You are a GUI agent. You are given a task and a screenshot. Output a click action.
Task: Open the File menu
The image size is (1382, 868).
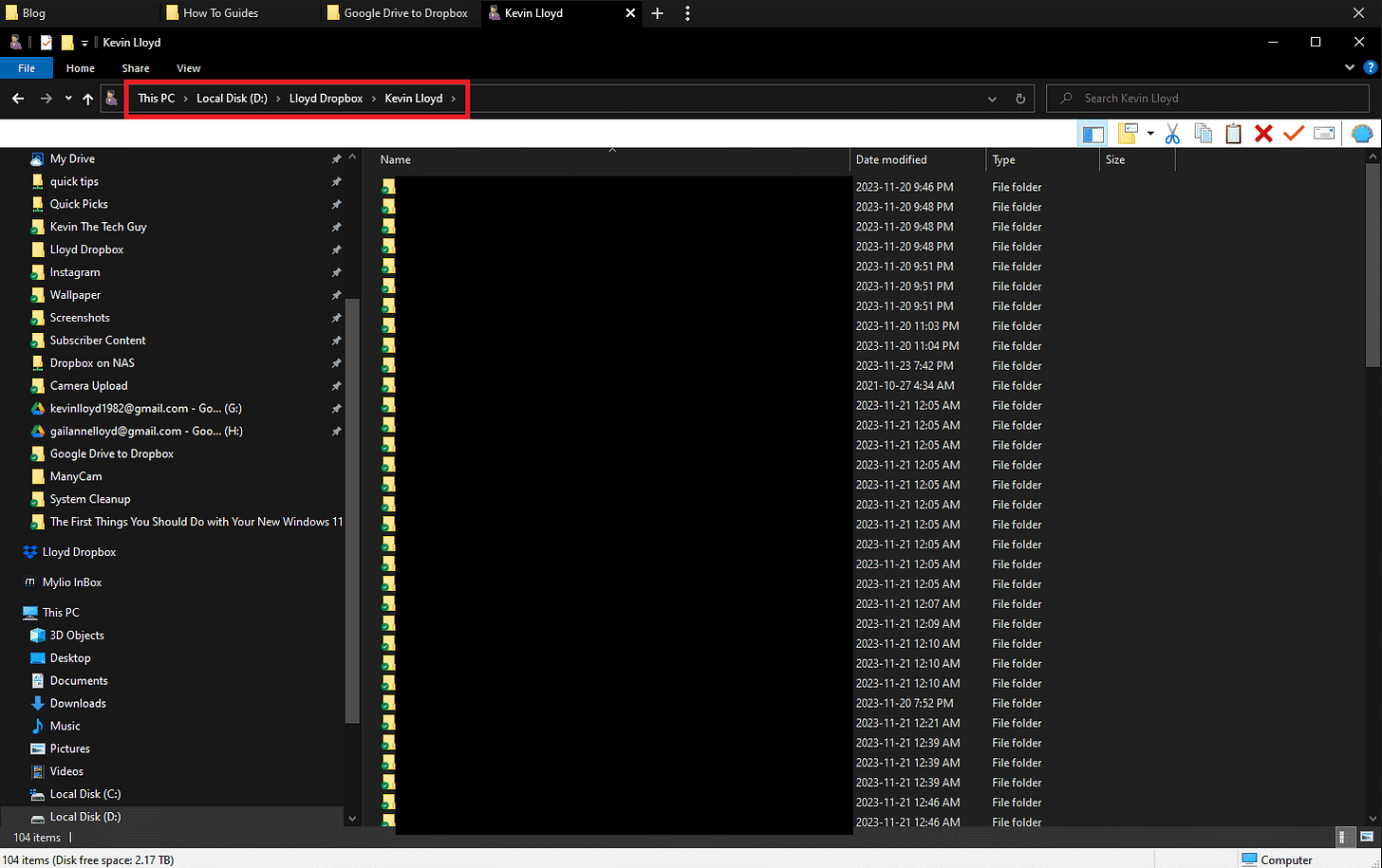(27, 68)
